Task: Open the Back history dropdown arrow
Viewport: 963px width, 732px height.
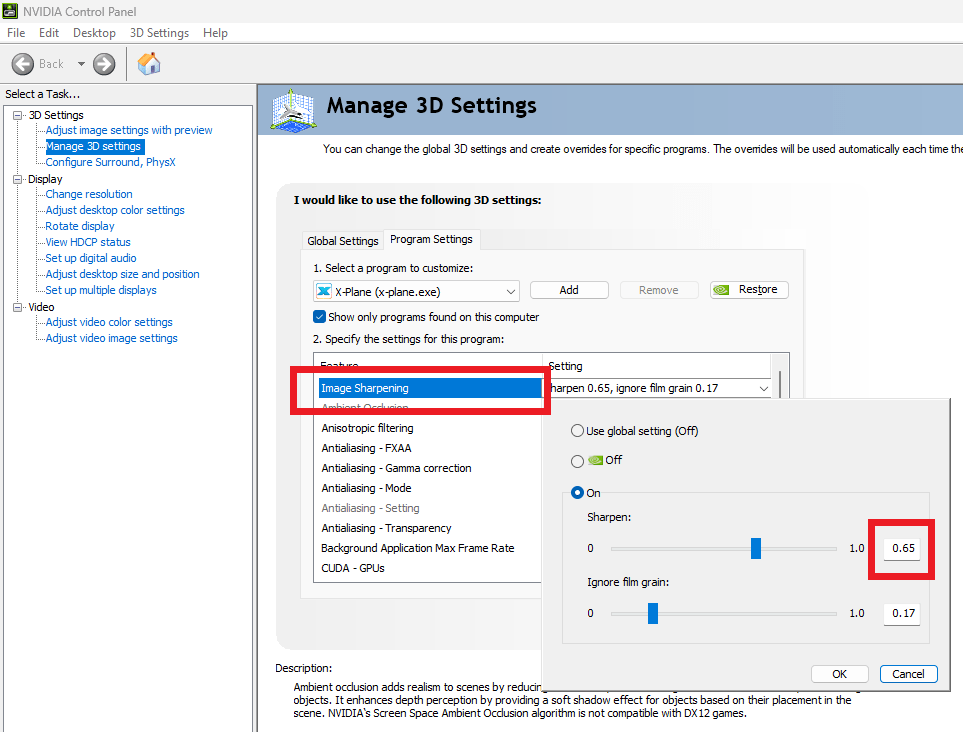Action: [x=81, y=64]
